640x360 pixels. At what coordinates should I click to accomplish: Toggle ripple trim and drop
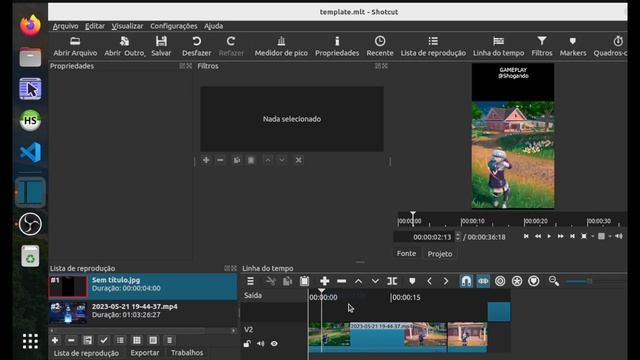[x=500, y=281]
